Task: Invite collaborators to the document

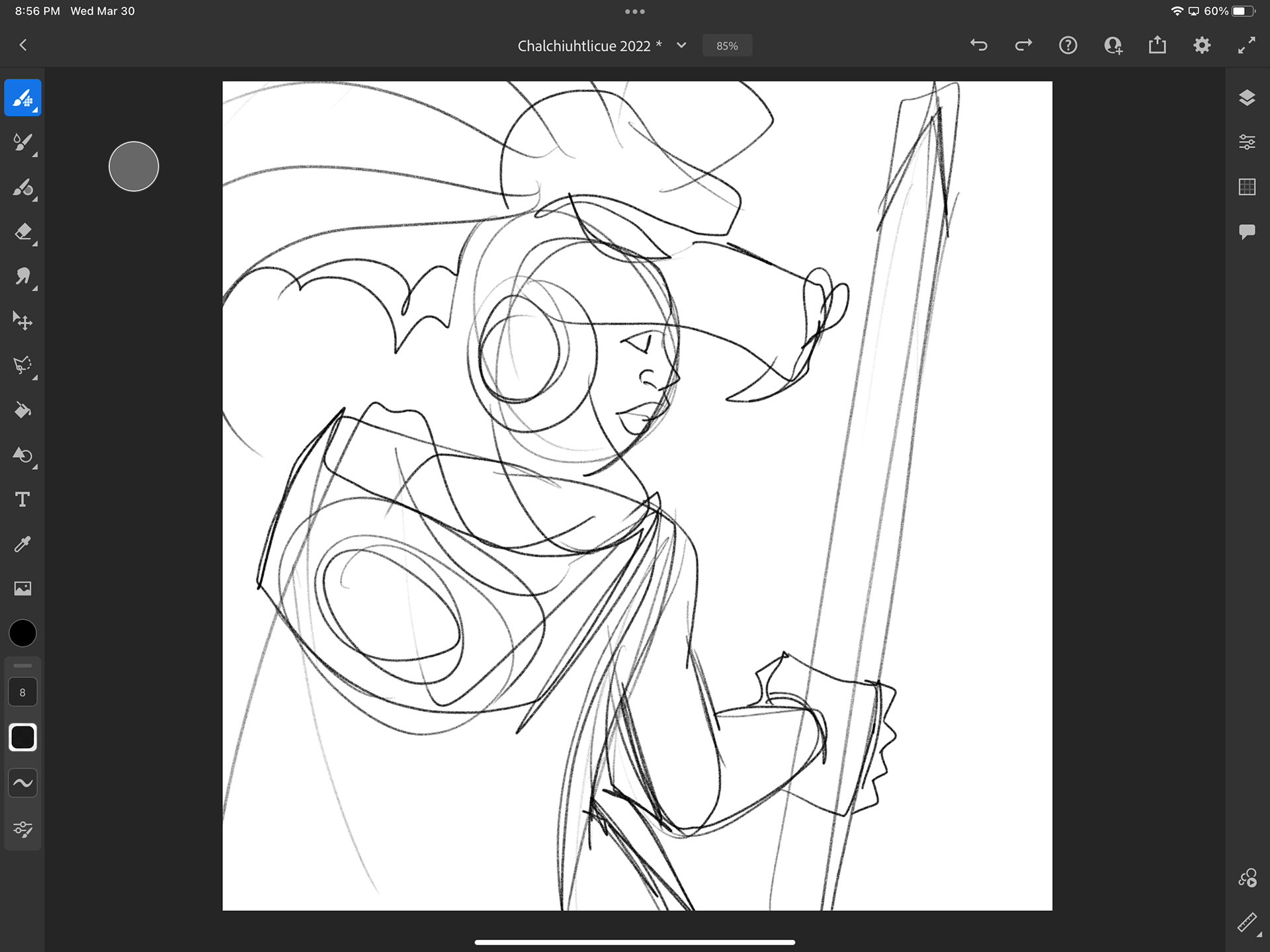Action: point(1113,45)
